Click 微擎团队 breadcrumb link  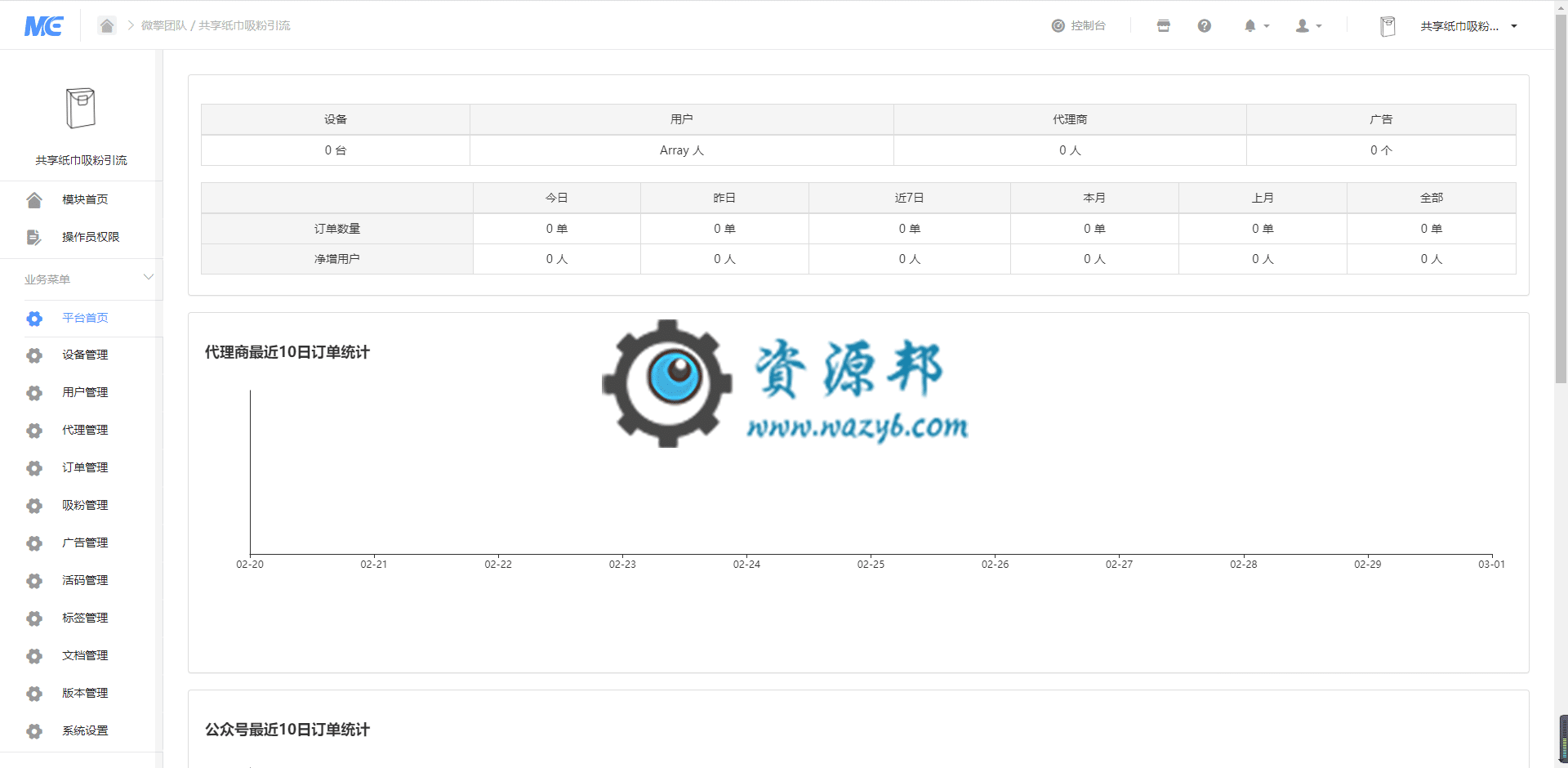(163, 25)
